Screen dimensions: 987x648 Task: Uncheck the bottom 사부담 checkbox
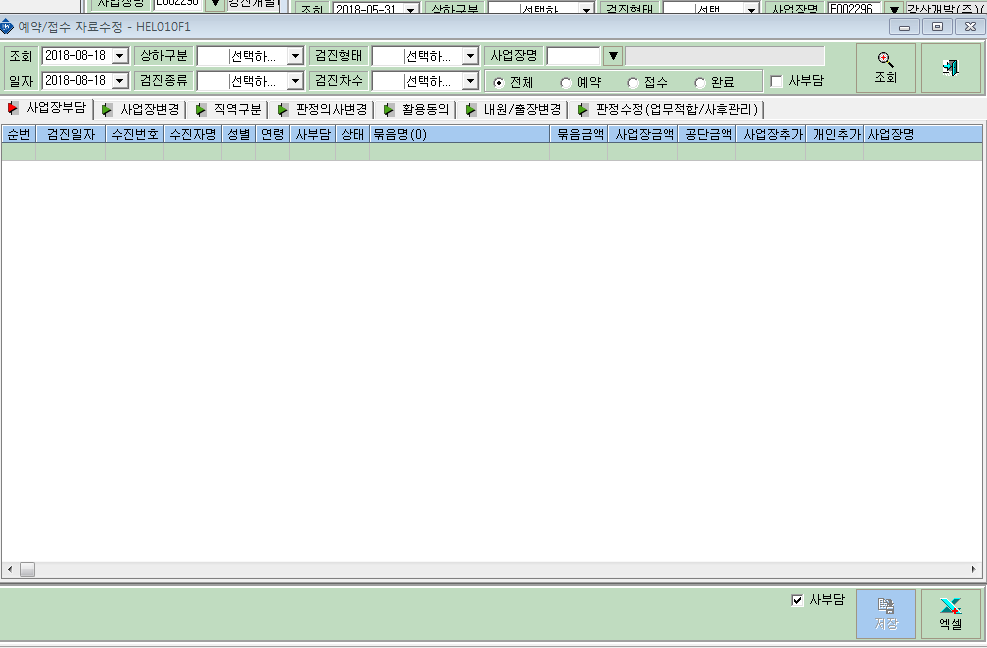[x=797, y=600]
